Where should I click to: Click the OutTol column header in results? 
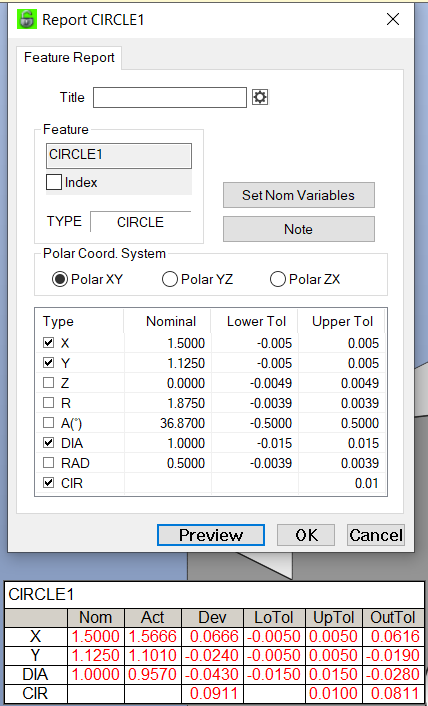click(393, 617)
